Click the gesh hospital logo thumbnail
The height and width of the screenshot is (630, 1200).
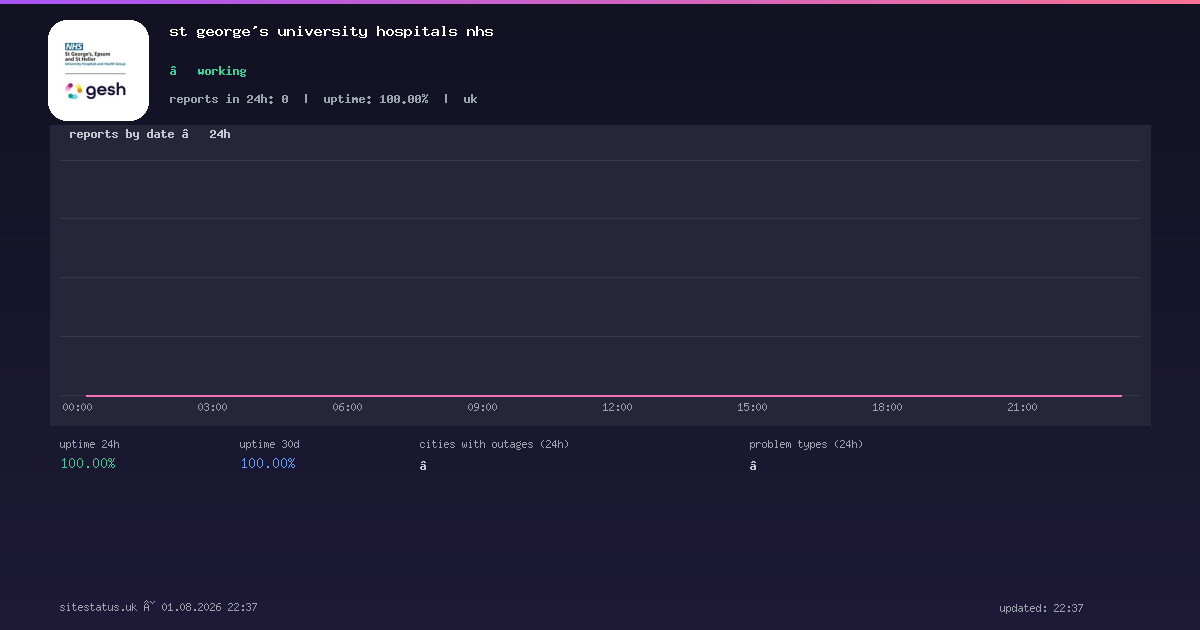pos(98,70)
